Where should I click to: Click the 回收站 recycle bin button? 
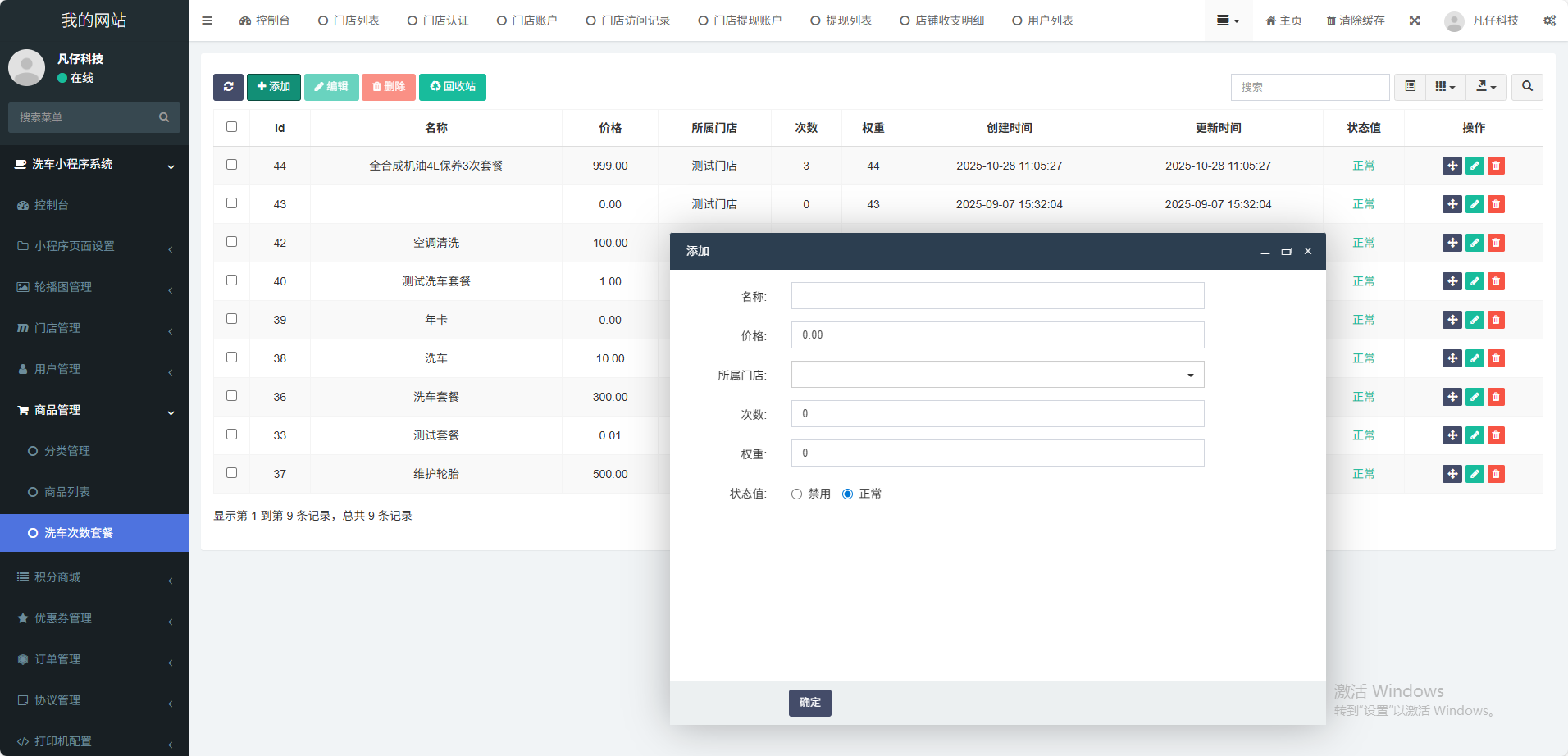coord(453,87)
